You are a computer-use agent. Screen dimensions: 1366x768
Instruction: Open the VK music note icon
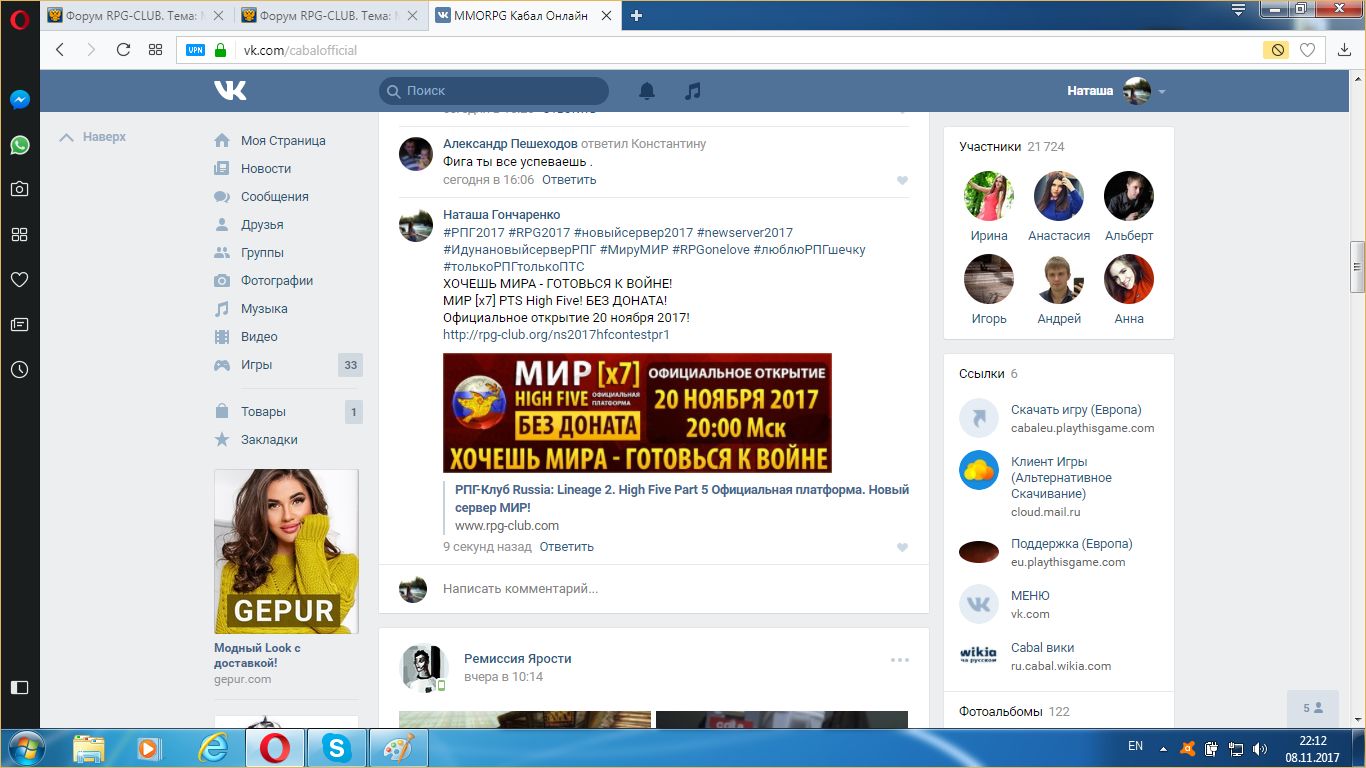pos(692,91)
